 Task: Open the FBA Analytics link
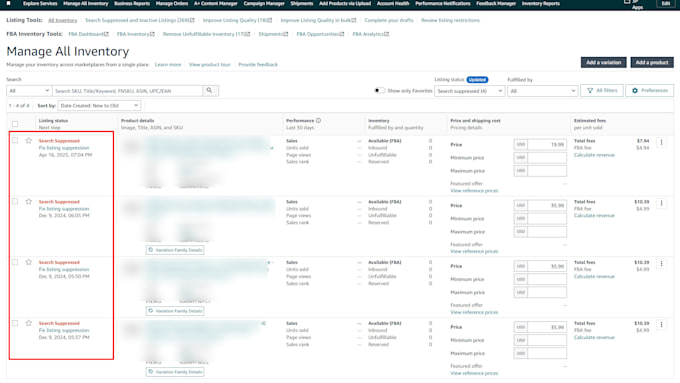[371, 34]
